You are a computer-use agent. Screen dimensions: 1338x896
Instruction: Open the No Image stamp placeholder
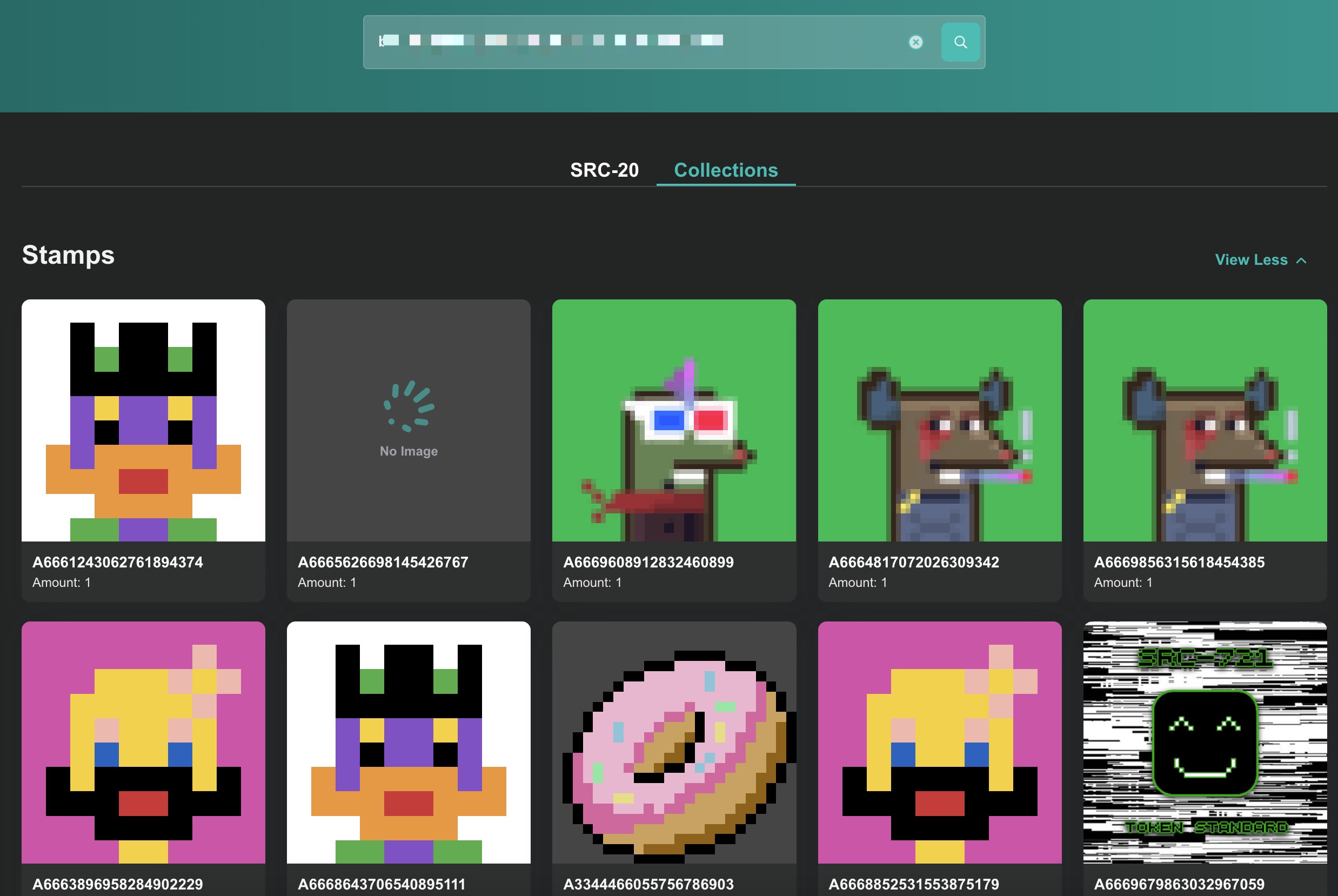pos(409,420)
